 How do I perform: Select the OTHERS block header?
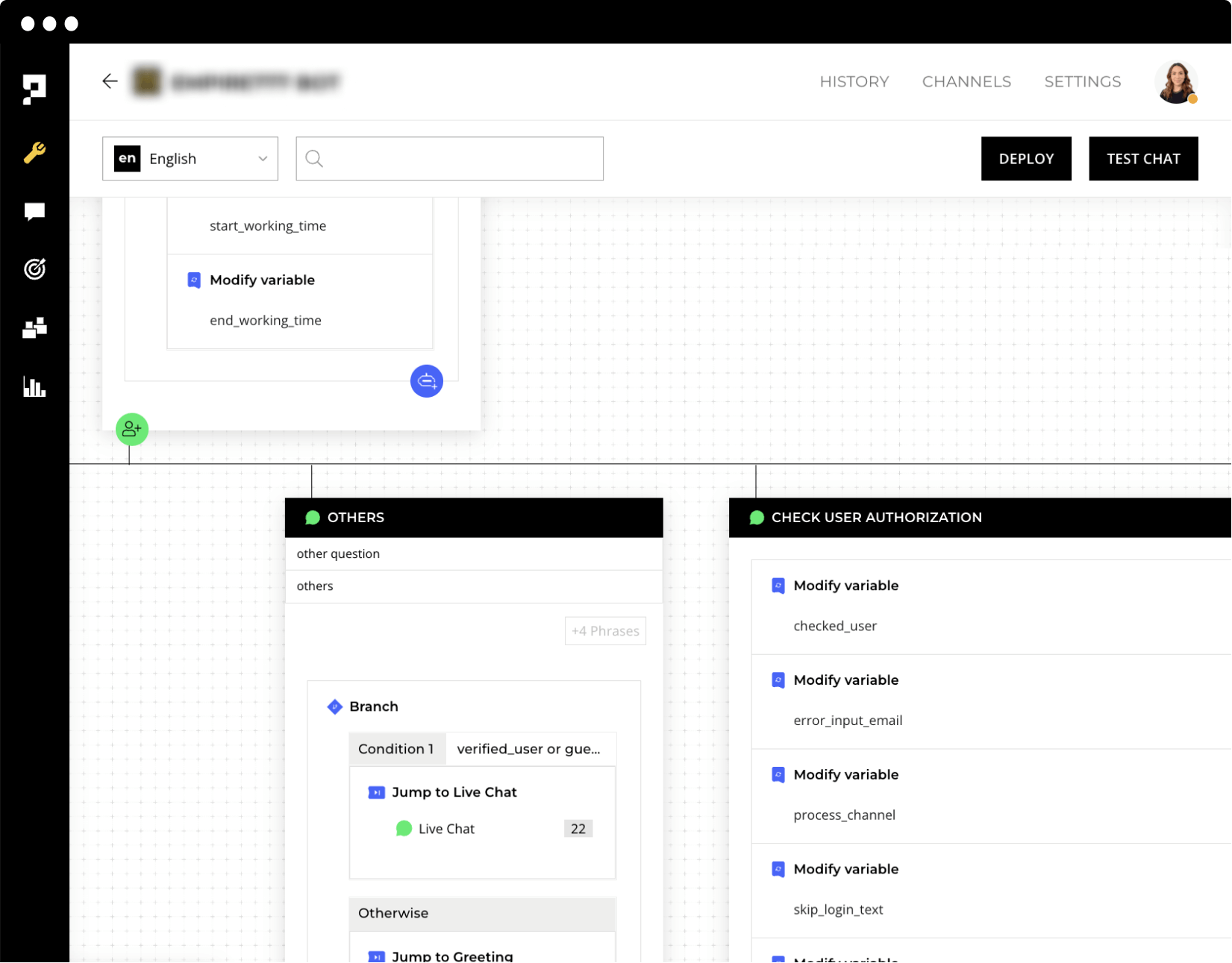pyautogui.click(x=473, y=518)
